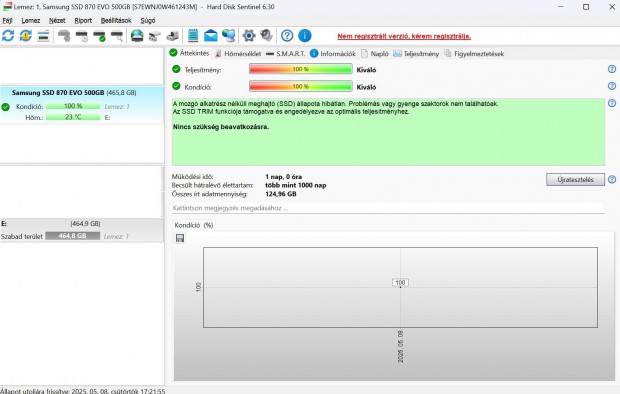Viewport: 620px width, 394px height.
Task: Switch to the Áttekintés tab
Action: pyautogui.click(x=189, y=53)
